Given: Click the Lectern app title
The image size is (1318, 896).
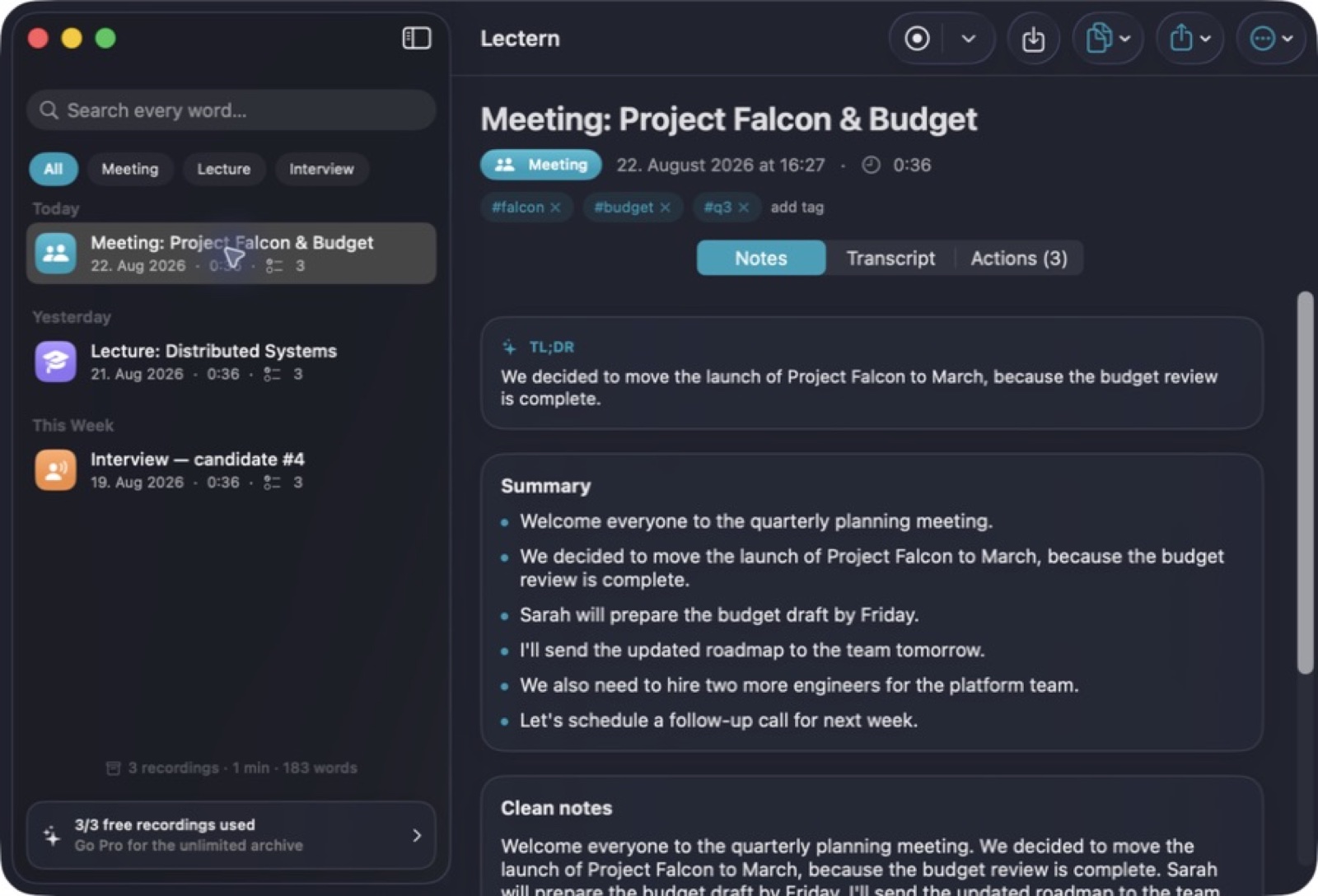Looking at the screenshot, I should pyautogui.click(x=521, y=39).
